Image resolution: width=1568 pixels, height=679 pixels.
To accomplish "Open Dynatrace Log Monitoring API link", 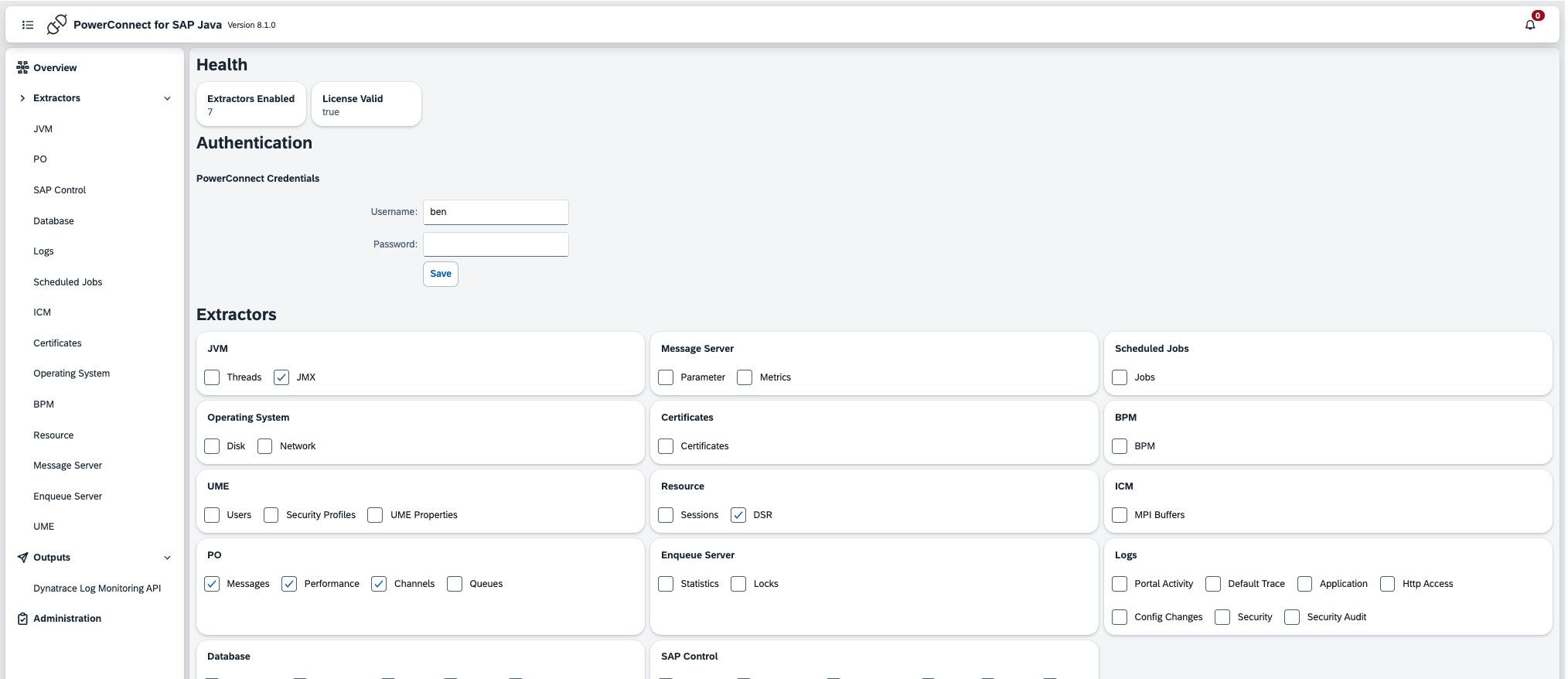I will point(97,589).
